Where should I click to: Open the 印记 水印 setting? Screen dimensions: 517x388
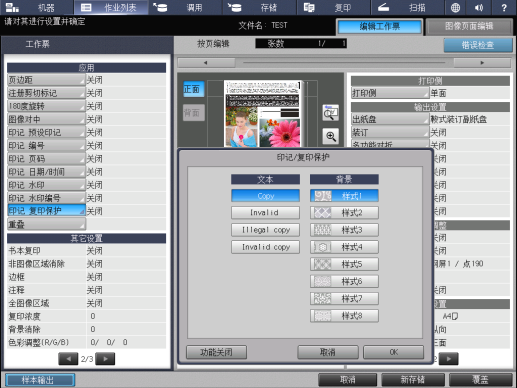point(46,185)
